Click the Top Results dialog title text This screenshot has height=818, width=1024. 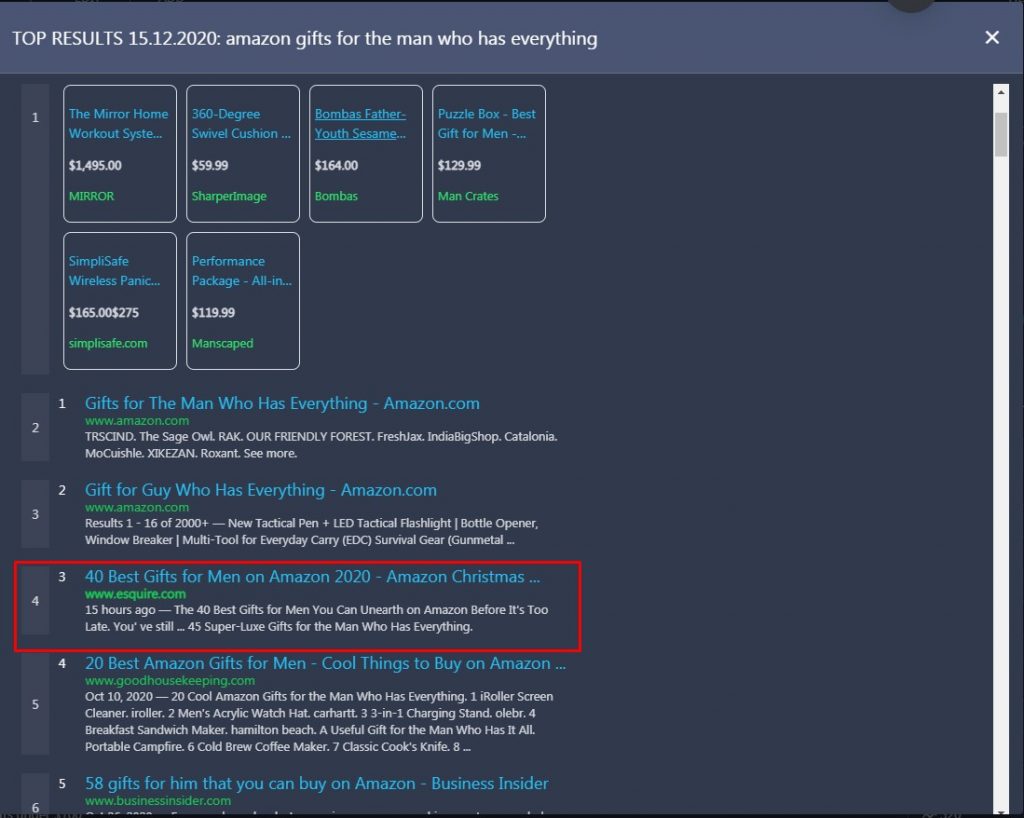pos(305,39)
